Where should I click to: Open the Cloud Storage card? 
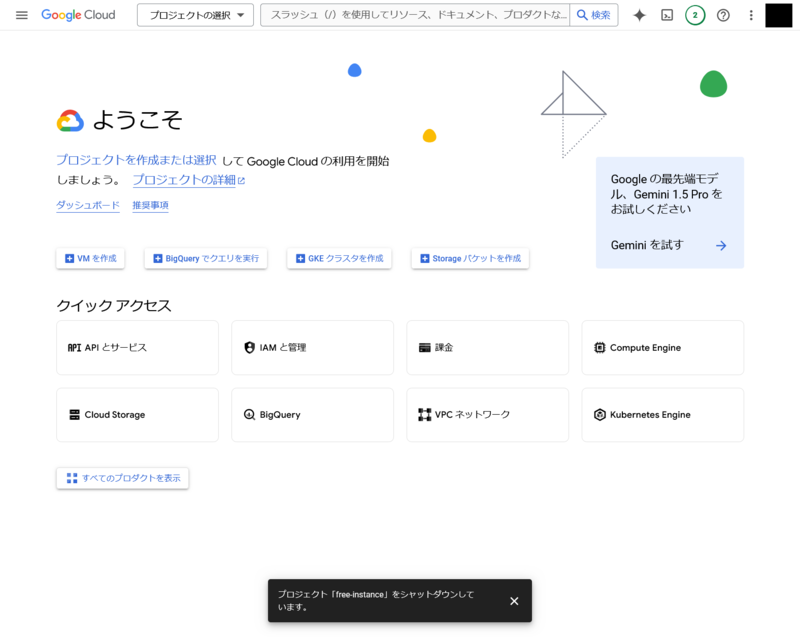pos(137,415)
